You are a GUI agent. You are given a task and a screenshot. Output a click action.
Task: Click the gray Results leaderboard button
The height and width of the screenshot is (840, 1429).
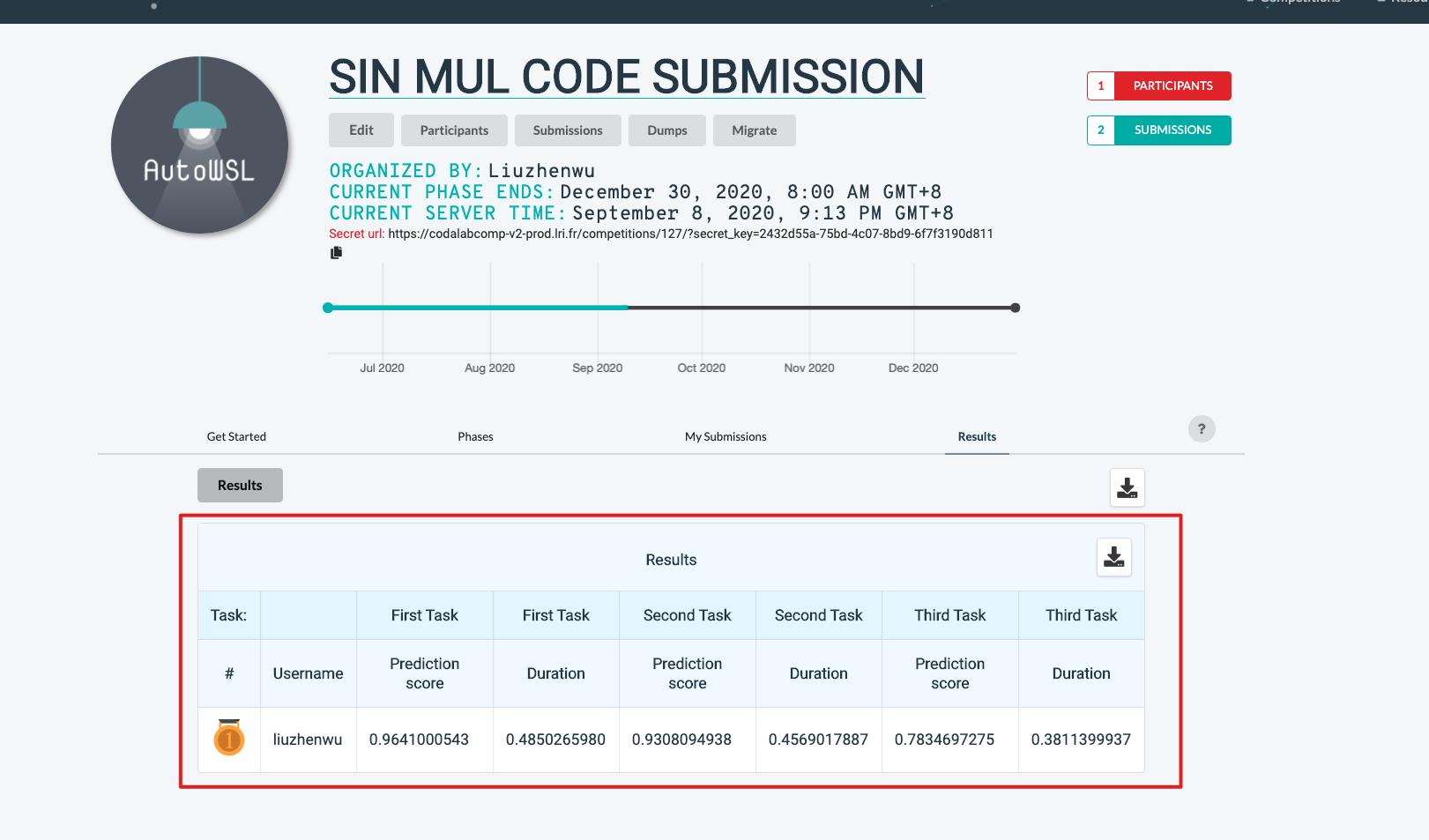[x=240, y=485]
